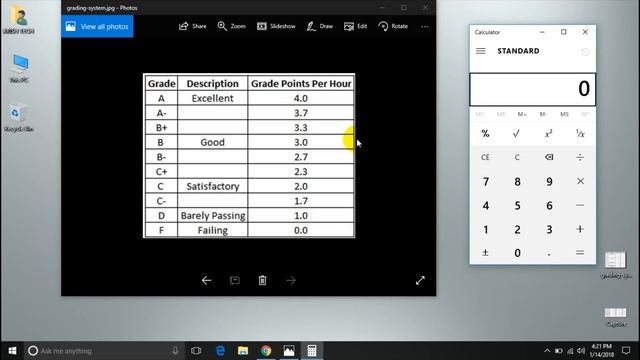Click Share in Photos toolbar
640x360 pixels.
pyautogui.click(x=193, y=26)
